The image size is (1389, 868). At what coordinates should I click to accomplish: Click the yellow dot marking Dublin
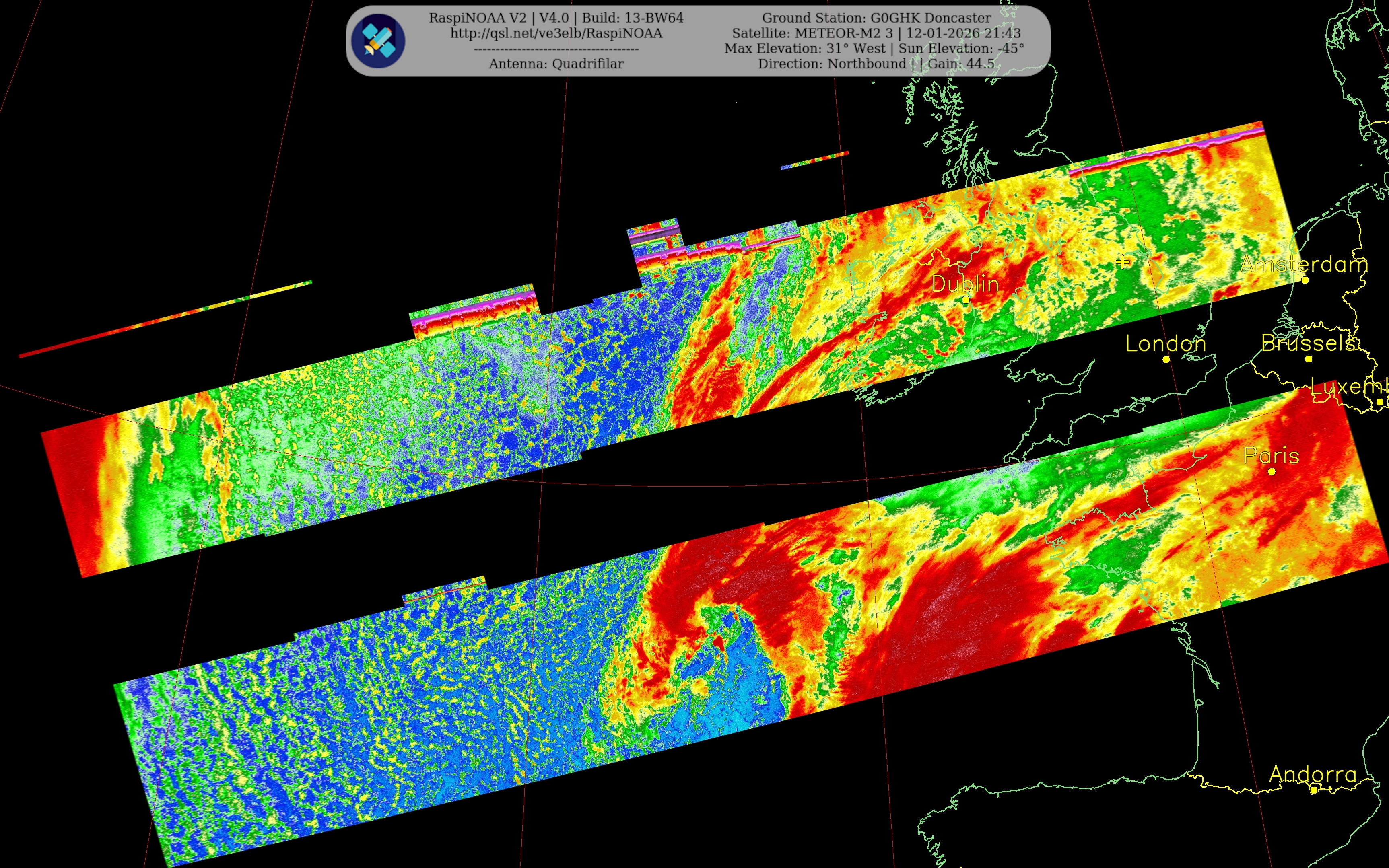click(965, 300)
